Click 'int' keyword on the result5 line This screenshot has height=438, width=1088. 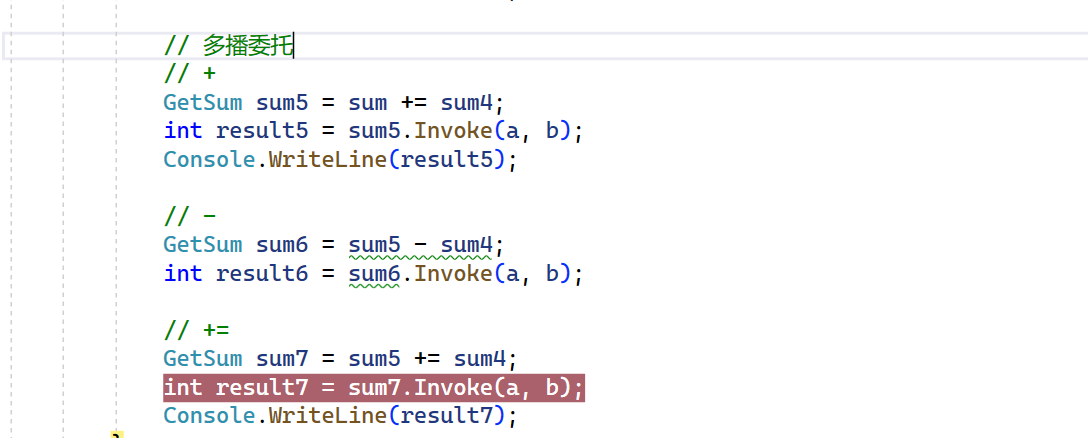pyautogui.click(x=183, y=131)
